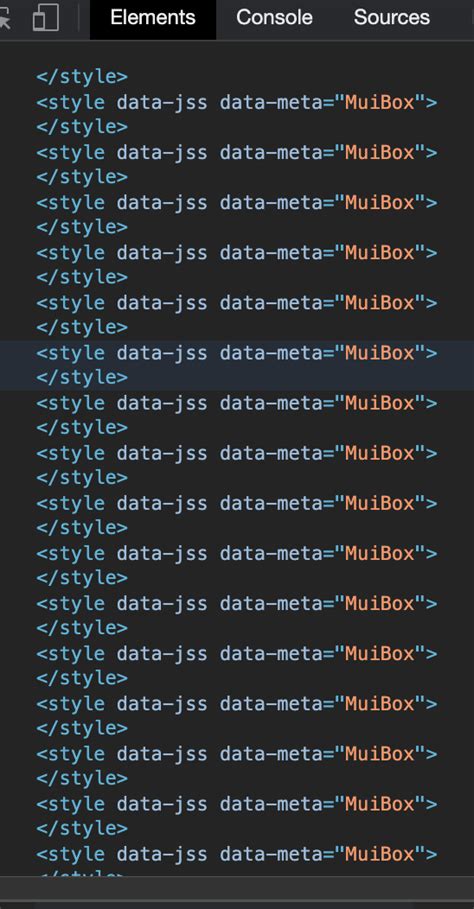Screen dimensions: 474x909
Task: Click the breadcrumb bar below the DOM tree
Action: (x=237, y=888)
